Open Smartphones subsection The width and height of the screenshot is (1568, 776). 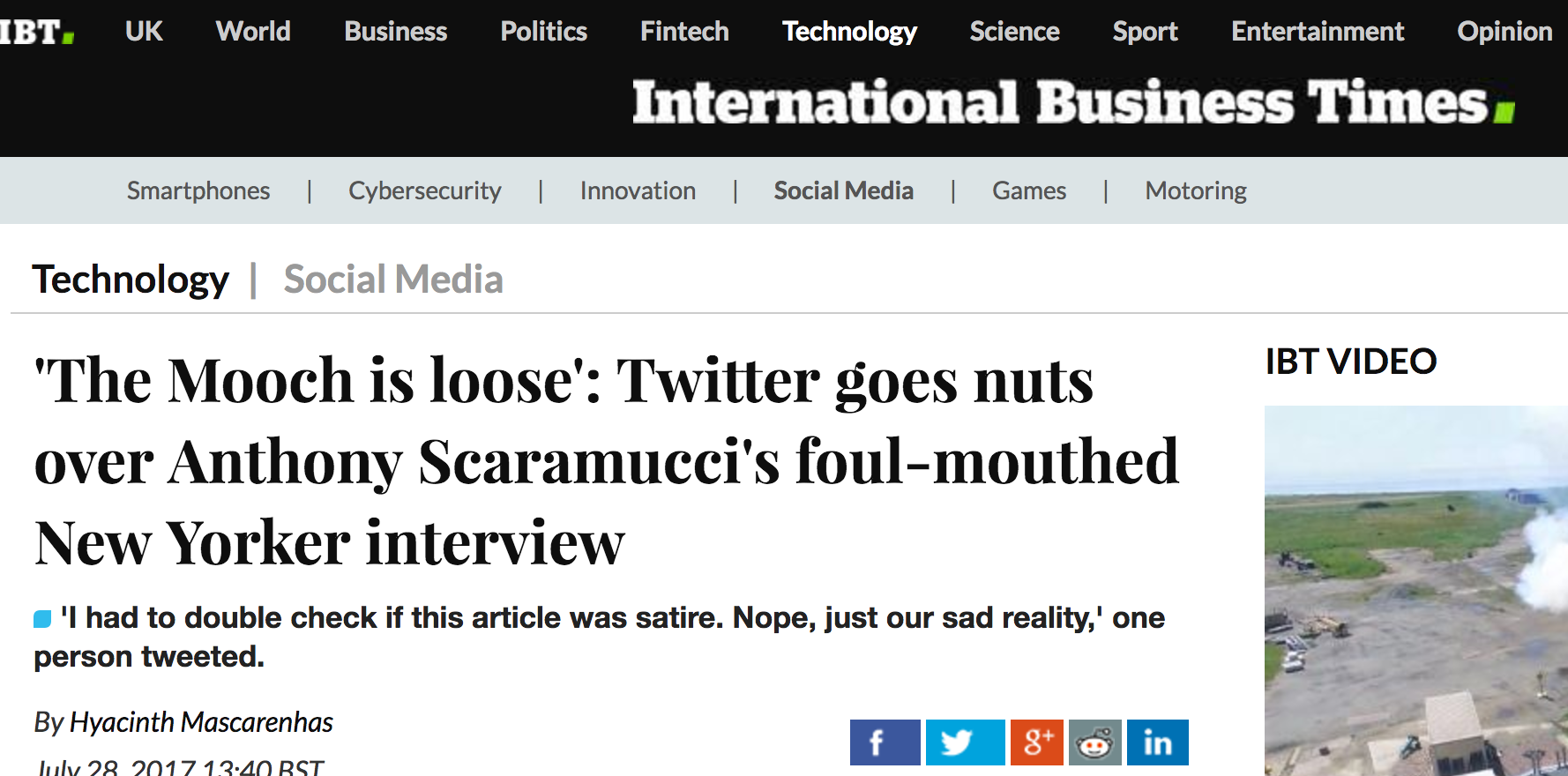point(198,190)
